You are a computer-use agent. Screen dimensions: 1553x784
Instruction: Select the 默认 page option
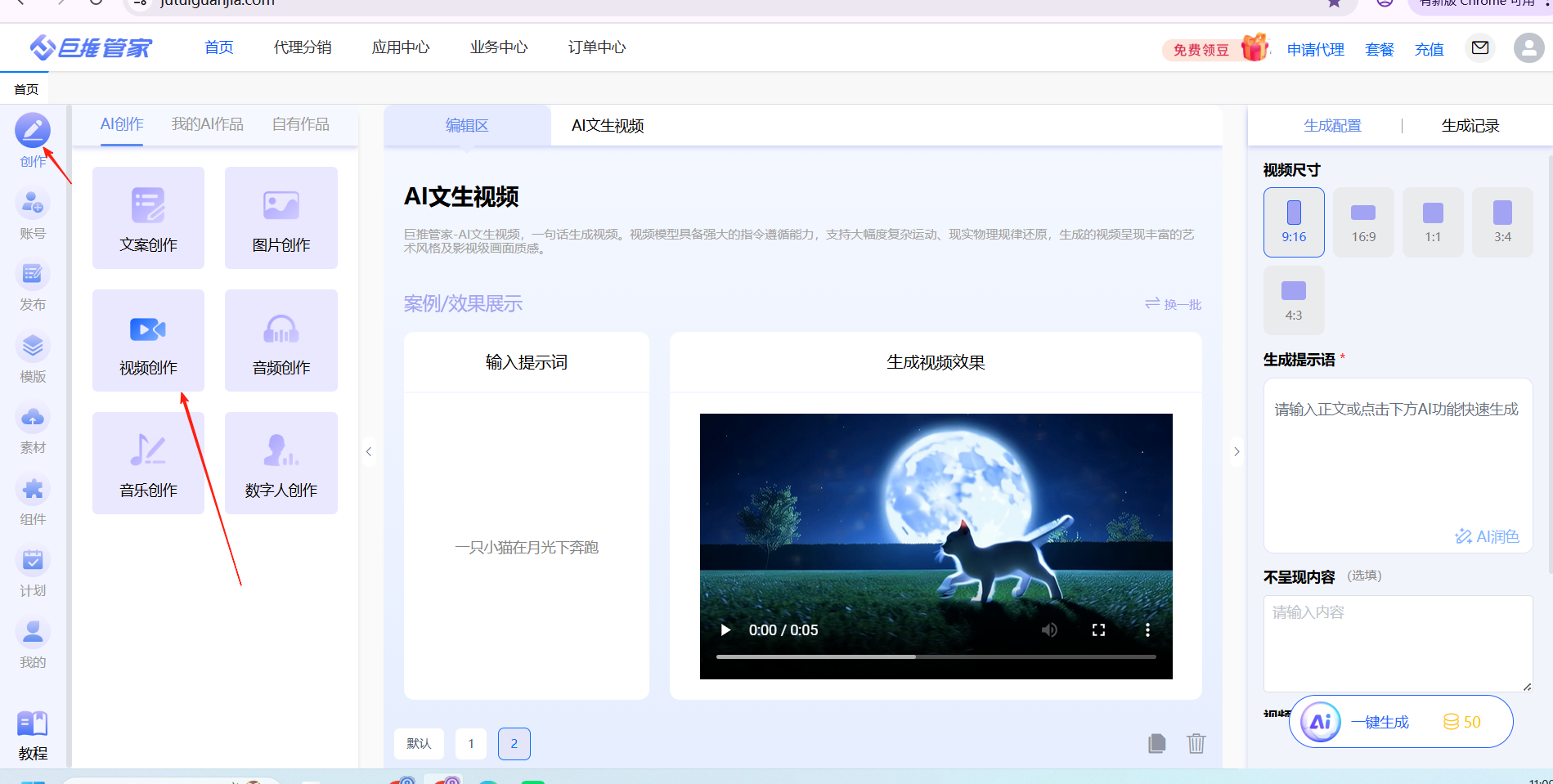click(x=419, y=744)
